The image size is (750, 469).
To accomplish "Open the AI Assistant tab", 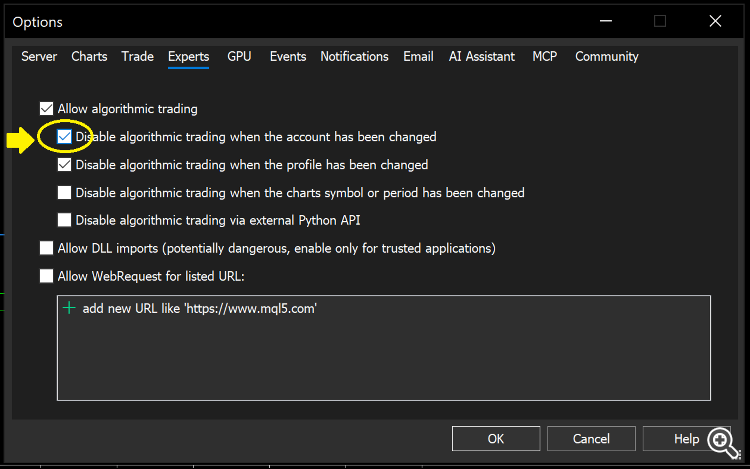I will coord(482,56).
